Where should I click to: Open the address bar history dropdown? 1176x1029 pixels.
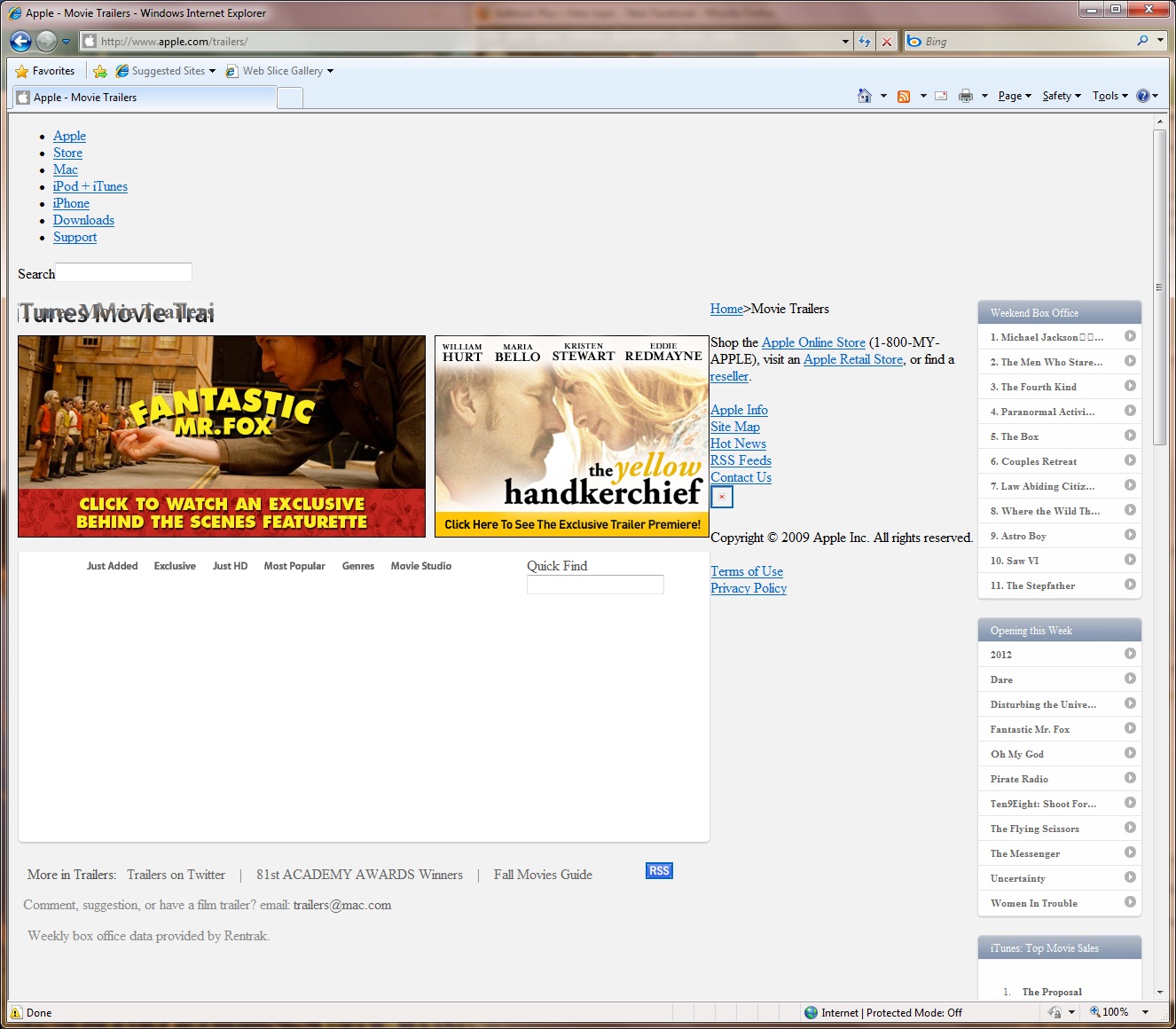(845, 42)
